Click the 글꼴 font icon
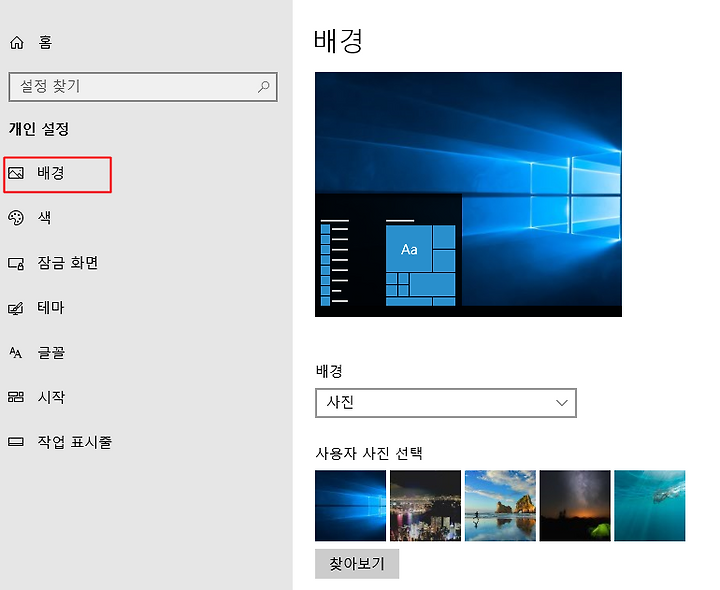 pyautogui.click(x=16, y=353)
